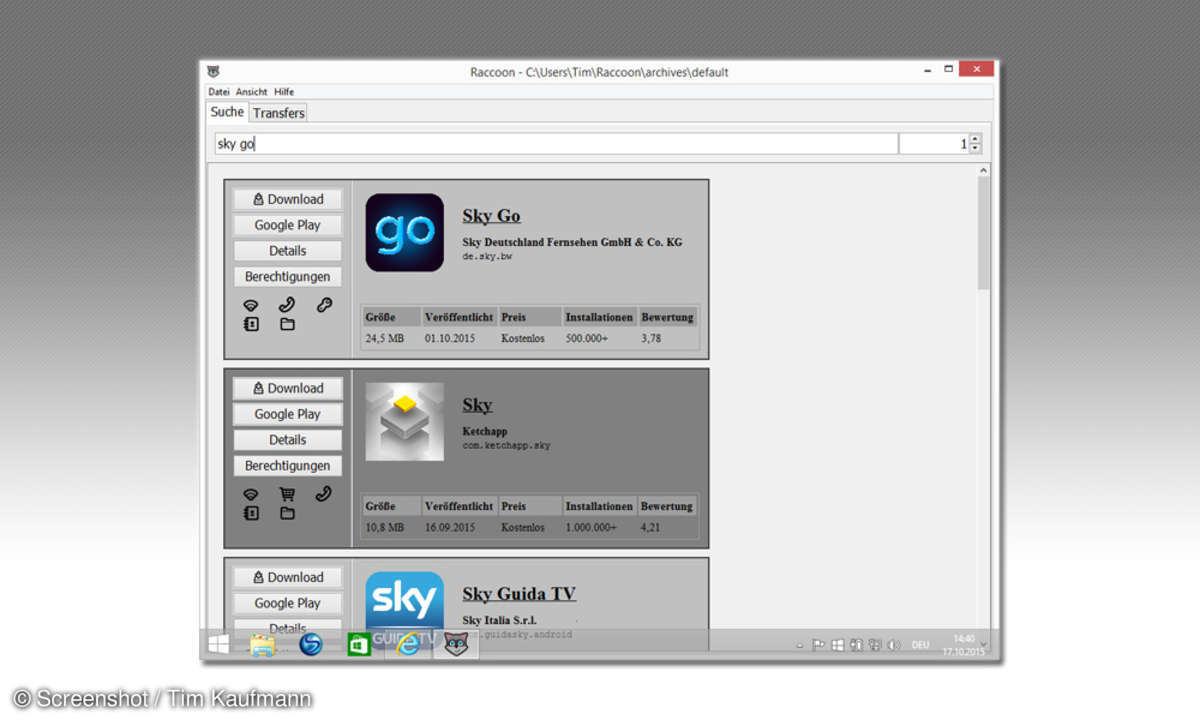This screenshot has height=720, width=1200.
Task: Click the '3,78' rating value
Action: point(651,339)
